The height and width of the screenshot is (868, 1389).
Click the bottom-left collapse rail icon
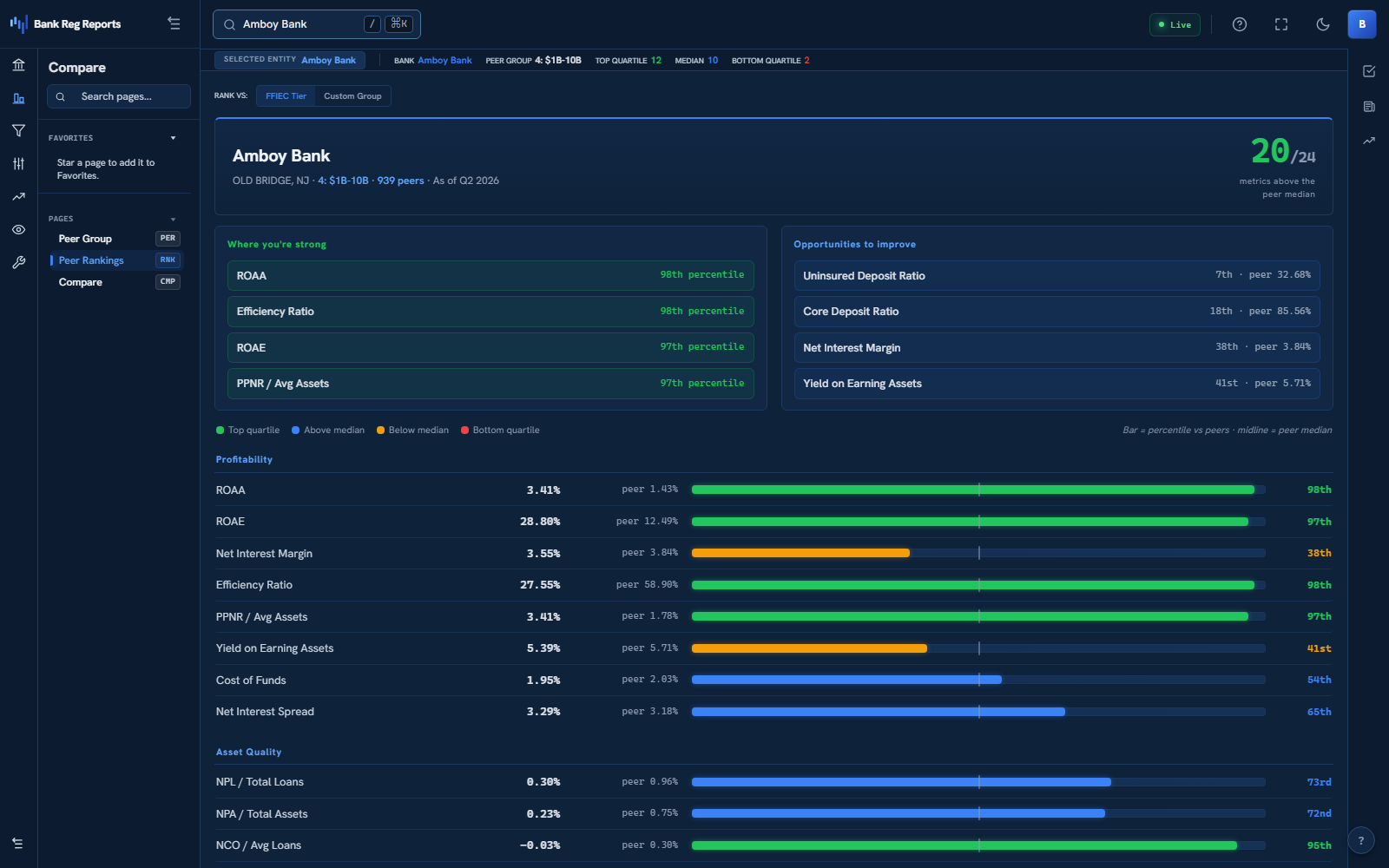[17, 844]
